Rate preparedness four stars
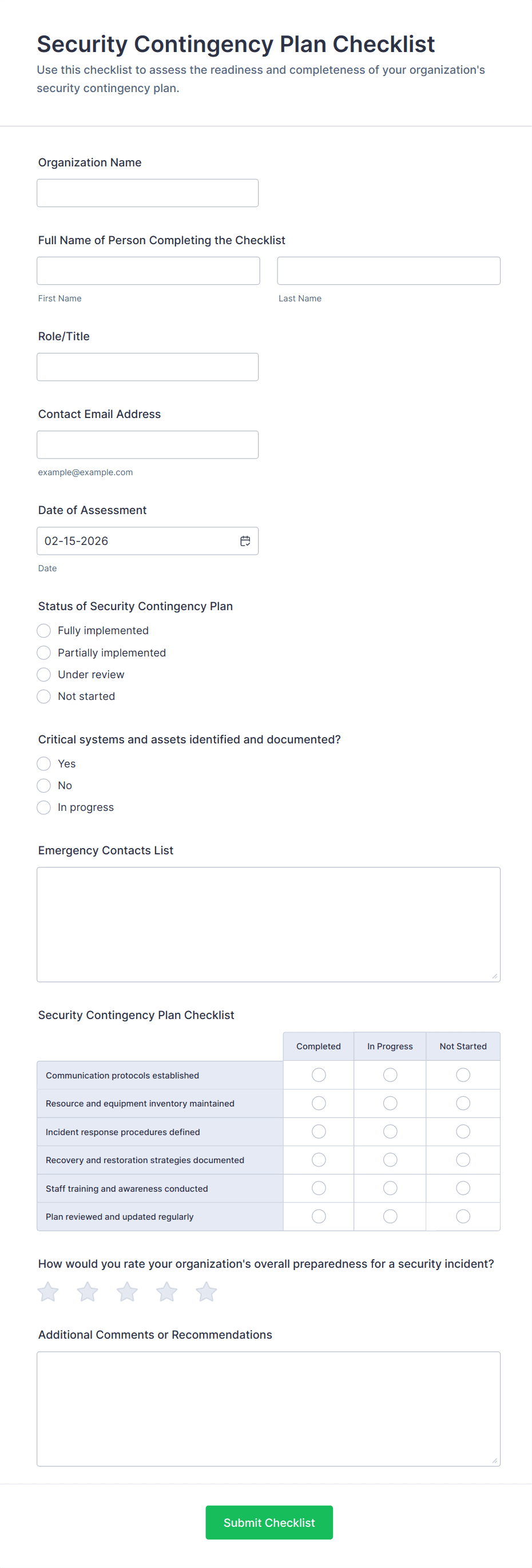 (x=167, y=1291)
